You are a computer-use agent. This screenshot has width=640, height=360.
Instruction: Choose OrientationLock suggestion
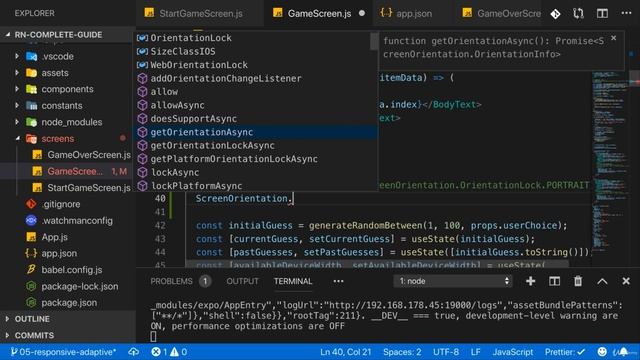(x=253, y=38)
